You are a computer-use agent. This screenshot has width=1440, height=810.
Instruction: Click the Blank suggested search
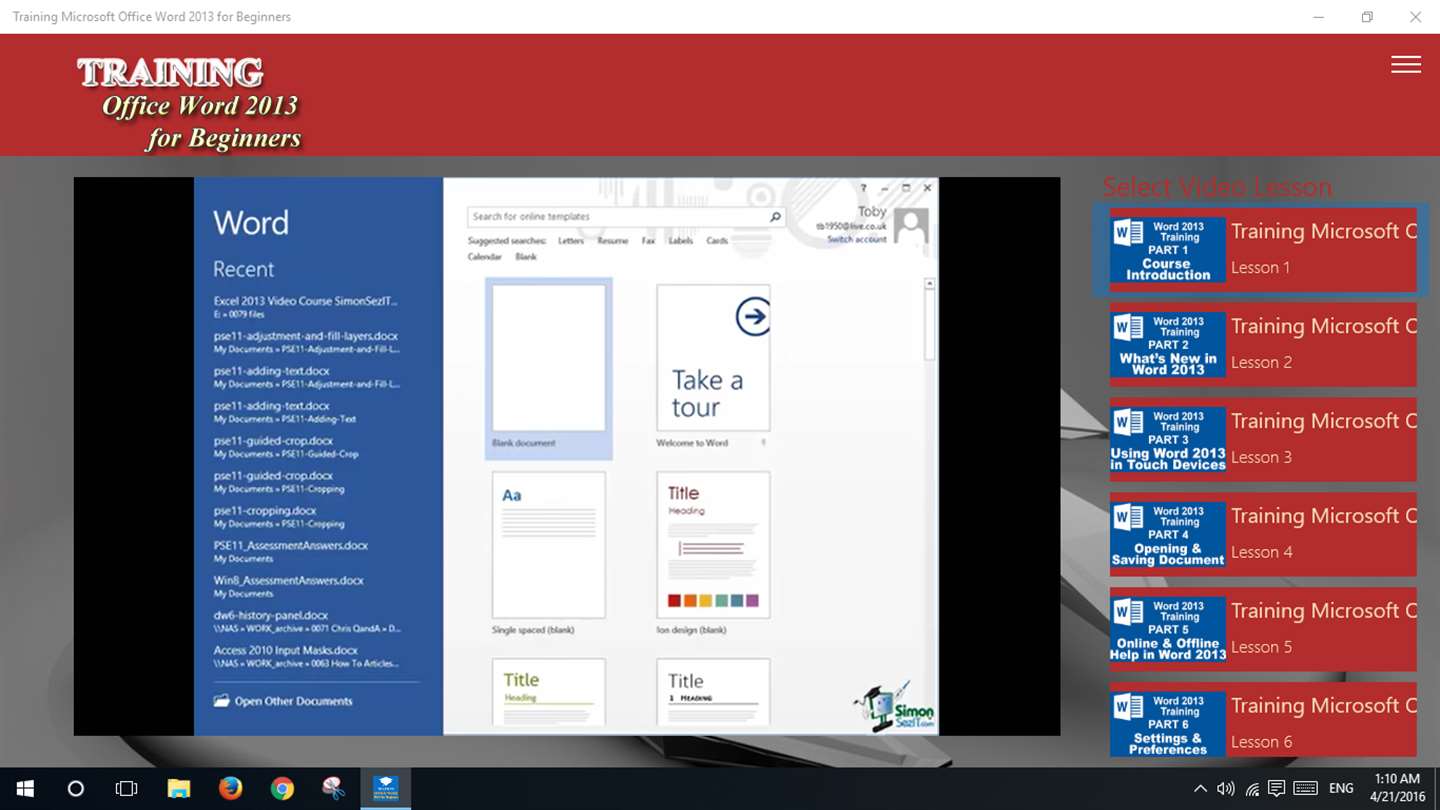tap(526, 257)
